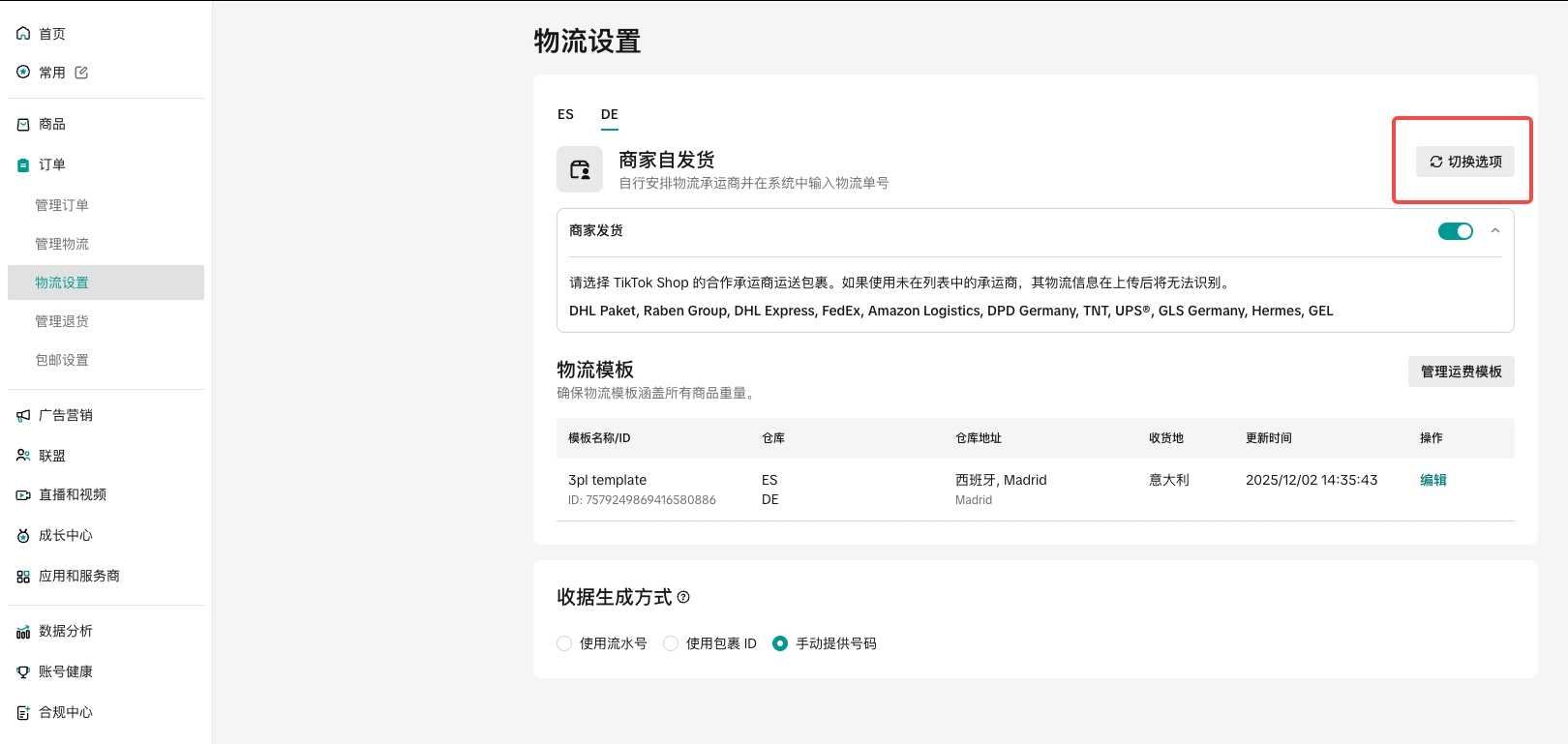Select the 使用包裹 ID radio option
Image resolution: width=1568 pixels, height=744 pixels.
671,643
